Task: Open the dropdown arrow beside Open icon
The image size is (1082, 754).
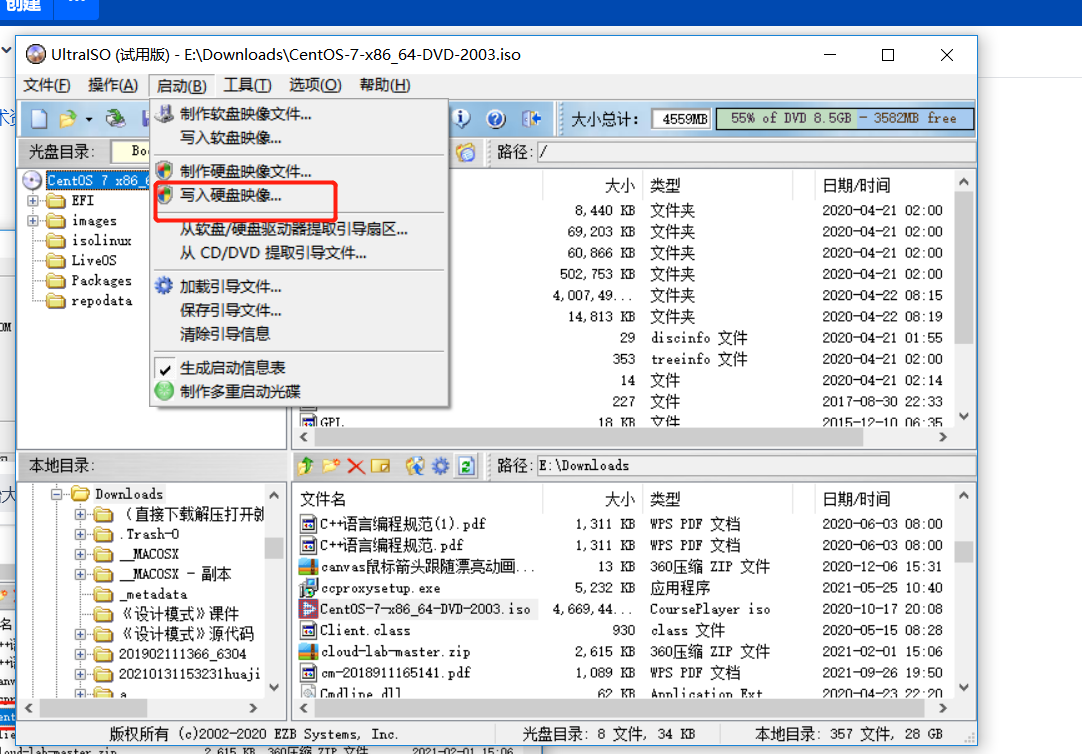Action: click(89, 119)
